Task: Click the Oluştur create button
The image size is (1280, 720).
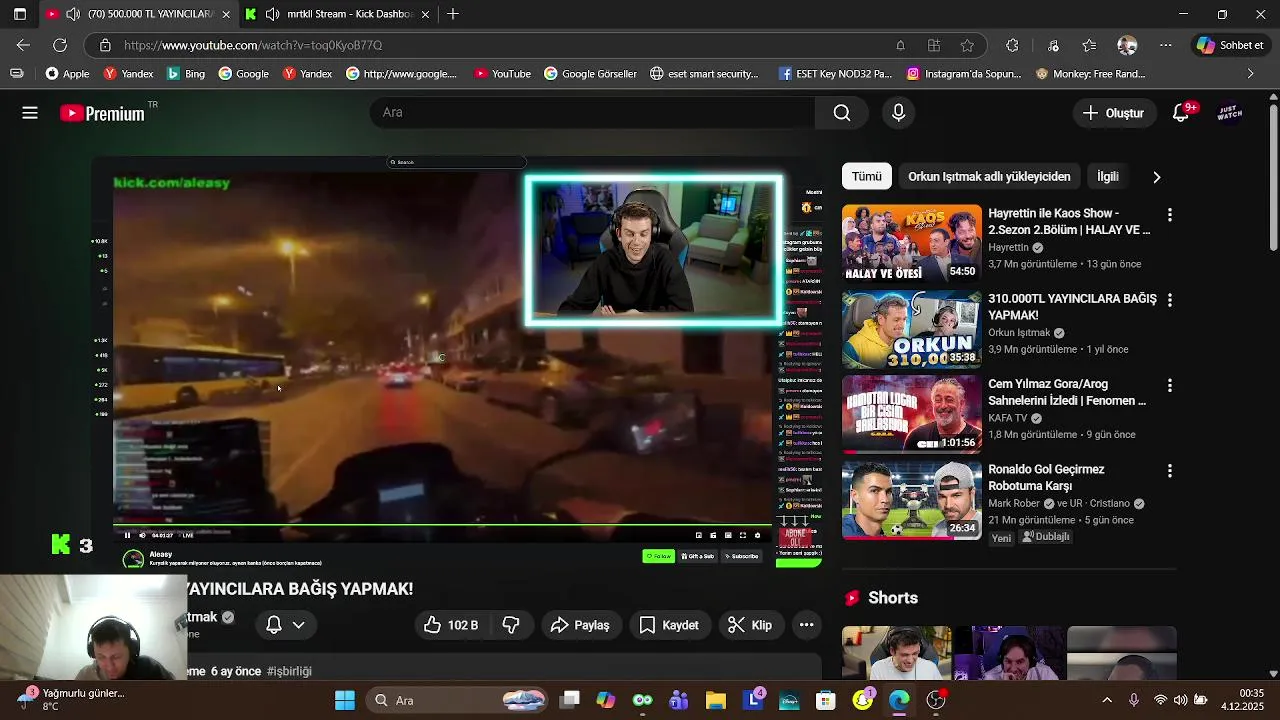Action: pyautogui.click(x=1113, y=113)
